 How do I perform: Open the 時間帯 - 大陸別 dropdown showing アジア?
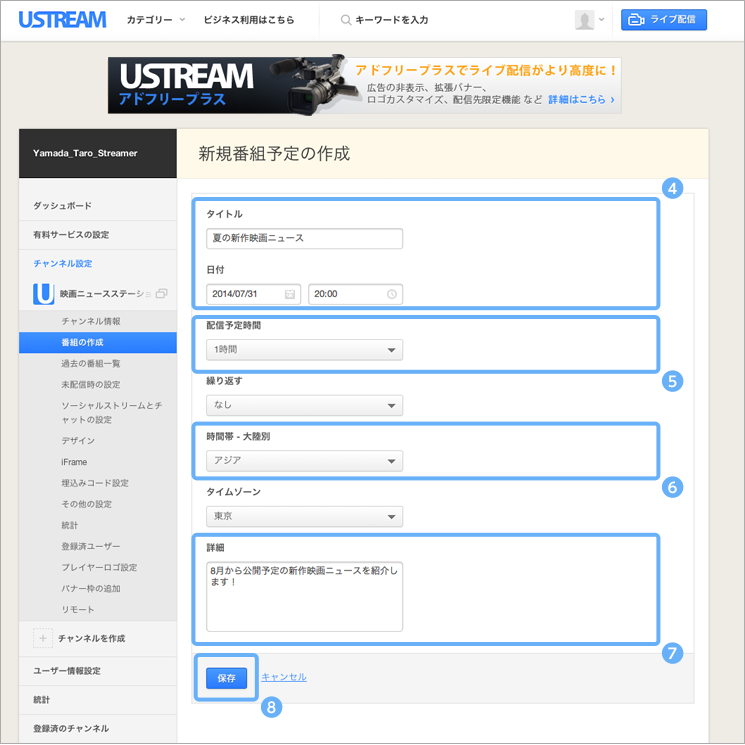coord(305,461)
